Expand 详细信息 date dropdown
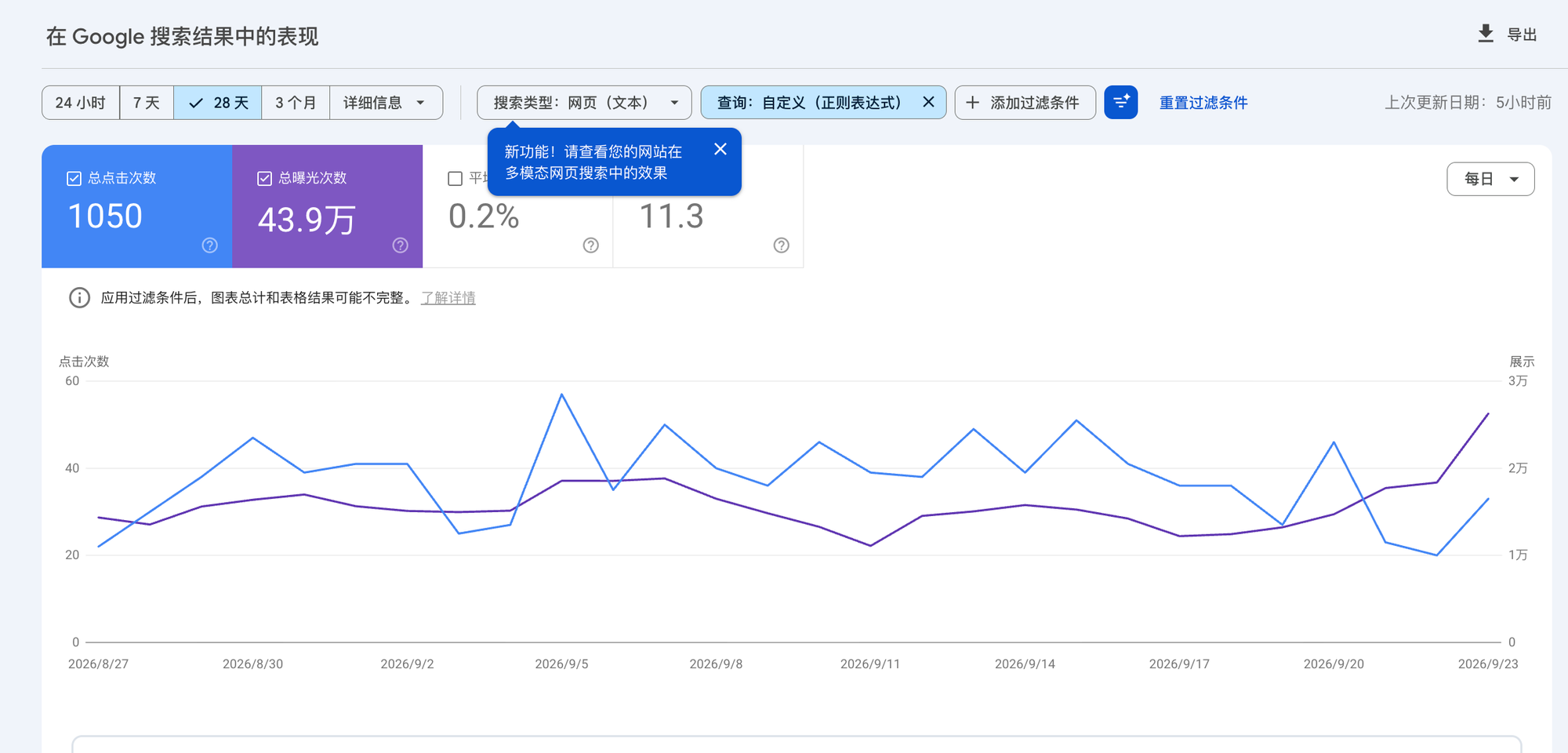 (x=386, y=103)
